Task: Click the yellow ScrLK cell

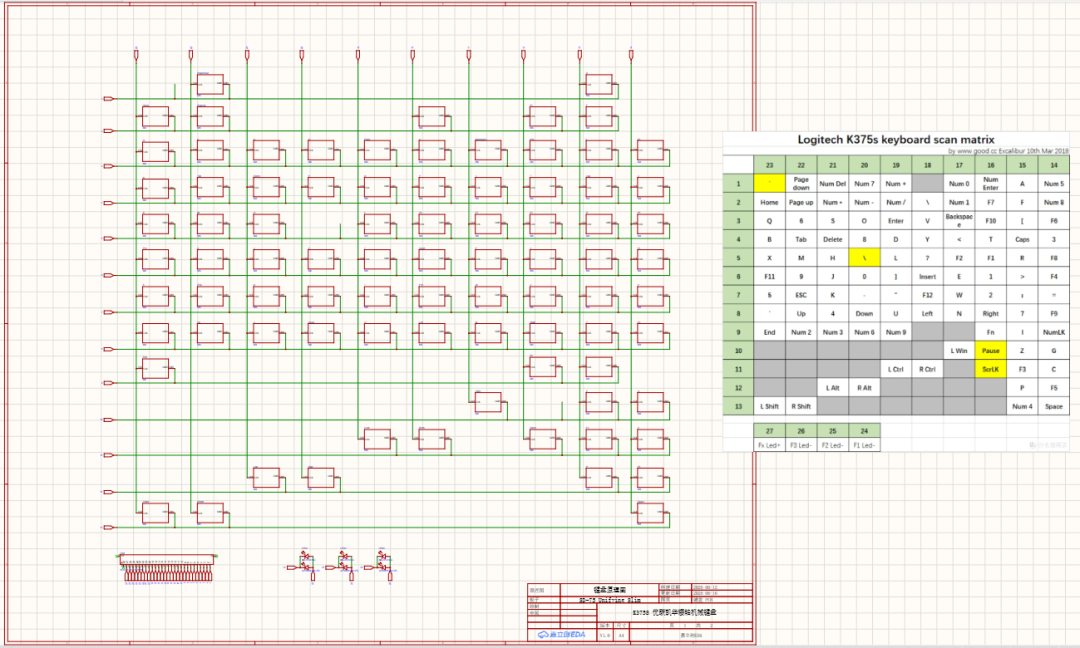Action: (990, 369)
